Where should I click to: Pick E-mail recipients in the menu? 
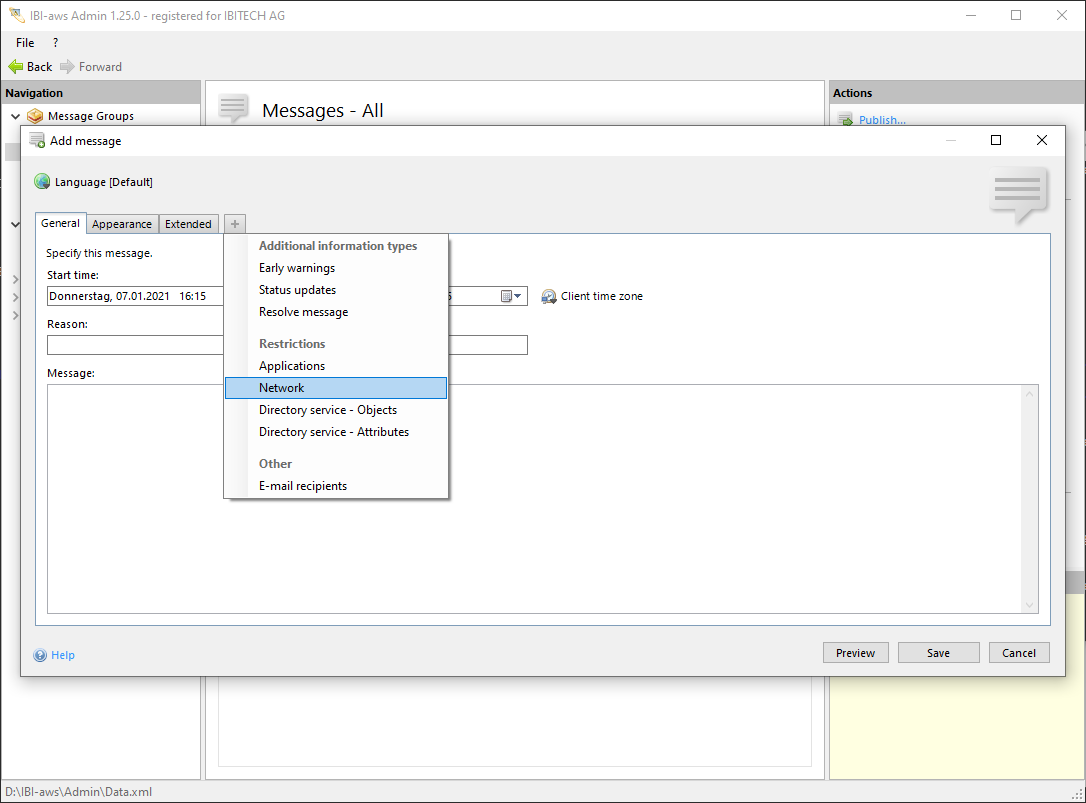(303, 486)
